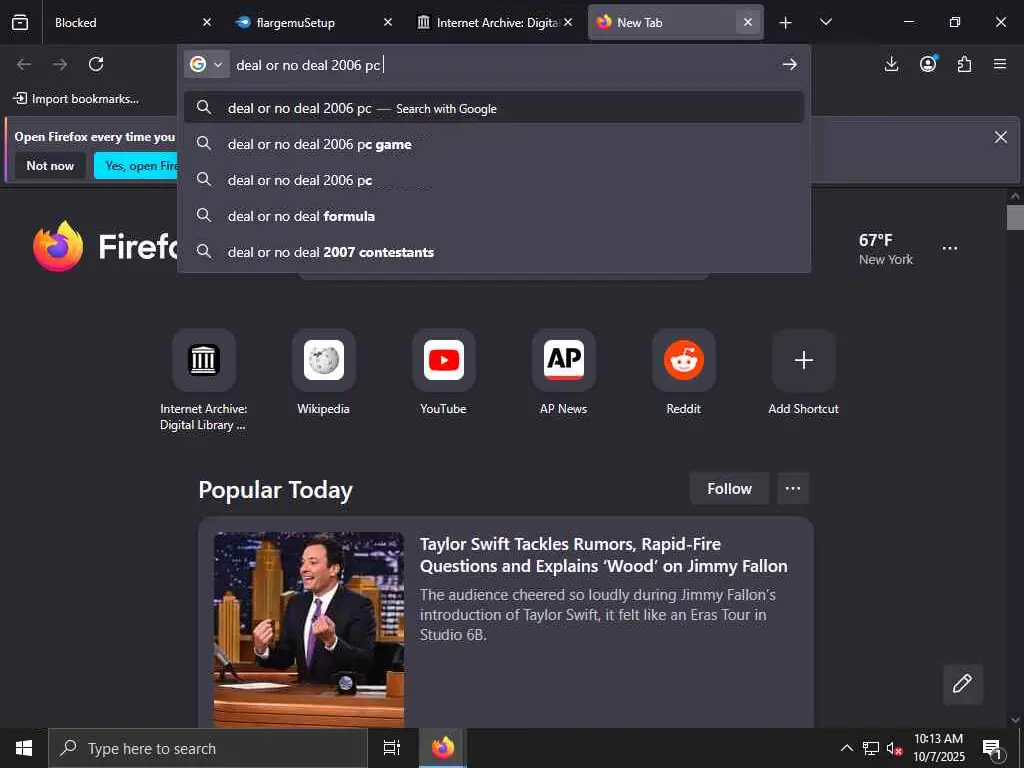This screenshot has width=1024, height=768.
Task: Click the Go arrow in address bar
Action: [x=790, y=64]
